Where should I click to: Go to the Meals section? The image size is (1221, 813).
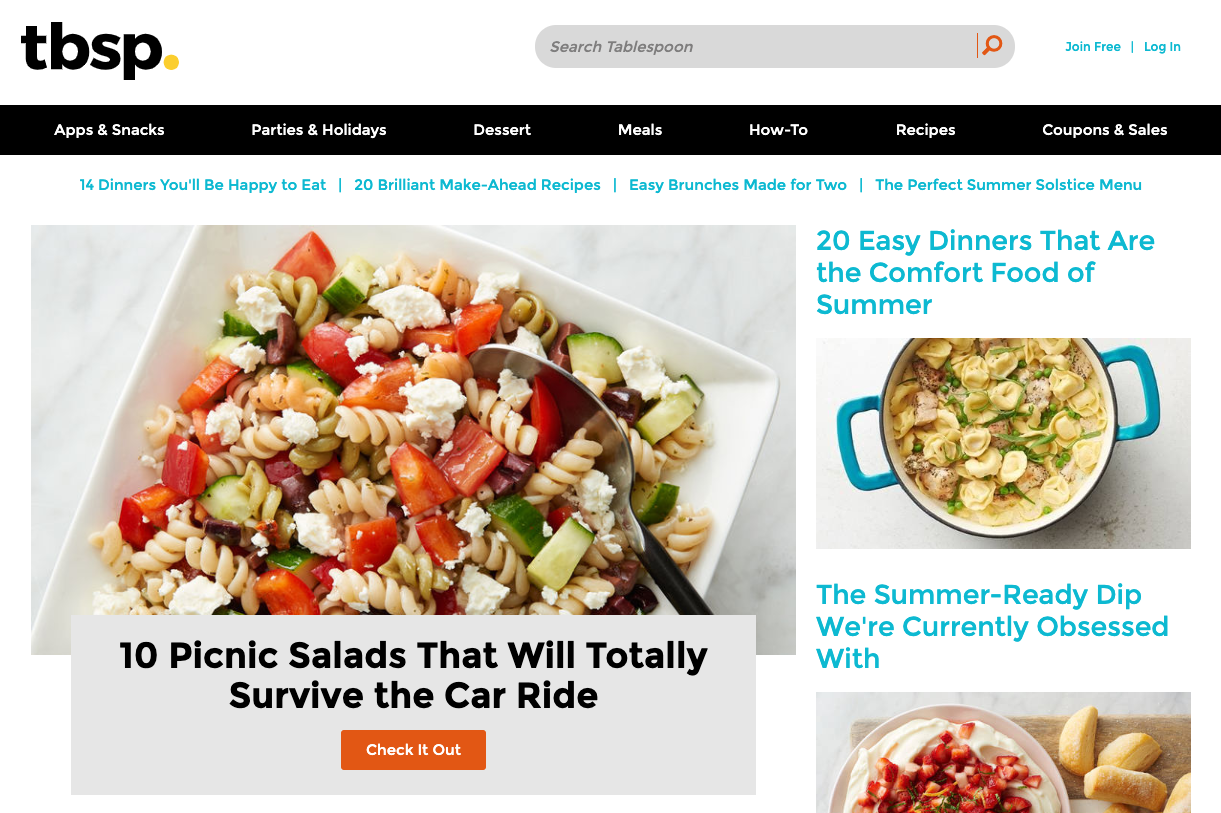[640, 130]
